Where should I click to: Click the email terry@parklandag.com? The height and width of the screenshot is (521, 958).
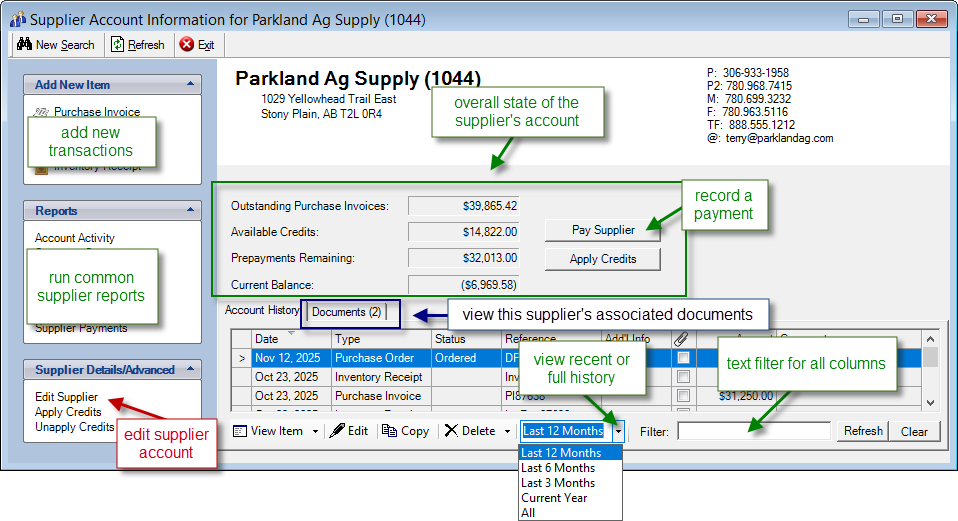tap(779, 138)
